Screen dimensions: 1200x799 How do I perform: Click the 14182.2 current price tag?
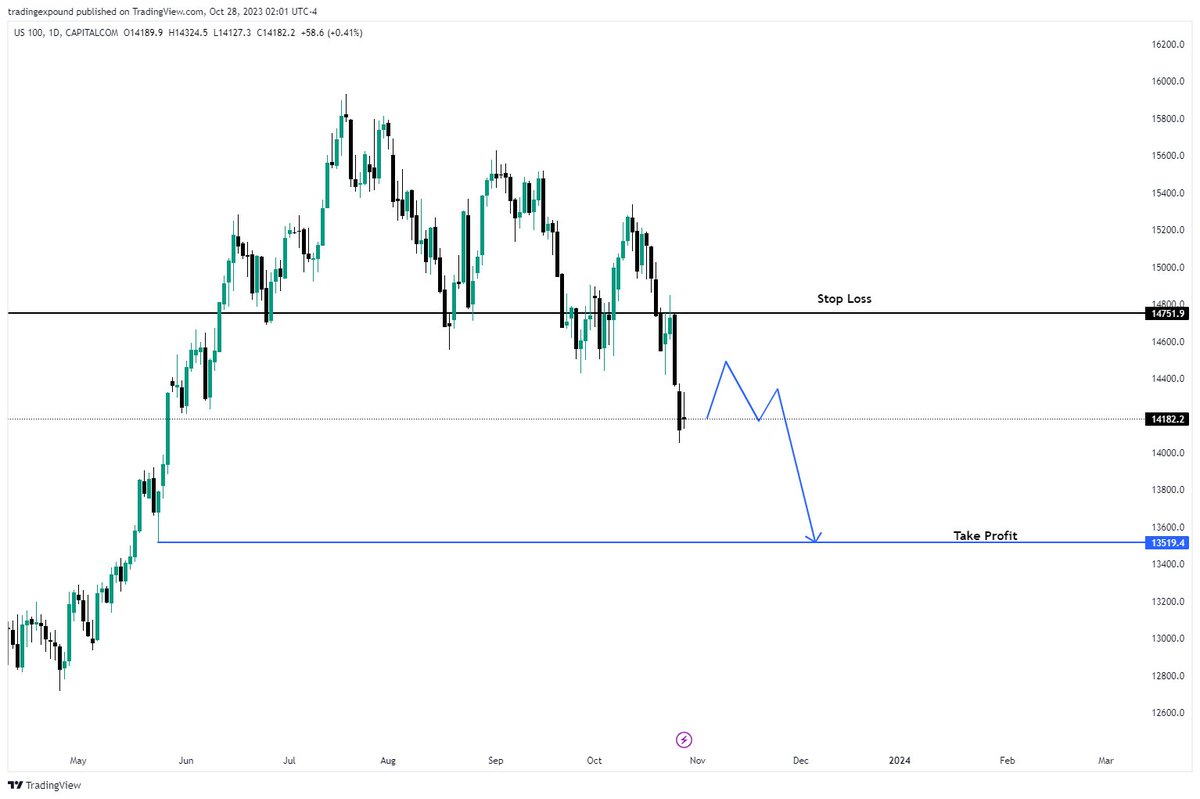pyautogui.click(x=1165, y=419)
